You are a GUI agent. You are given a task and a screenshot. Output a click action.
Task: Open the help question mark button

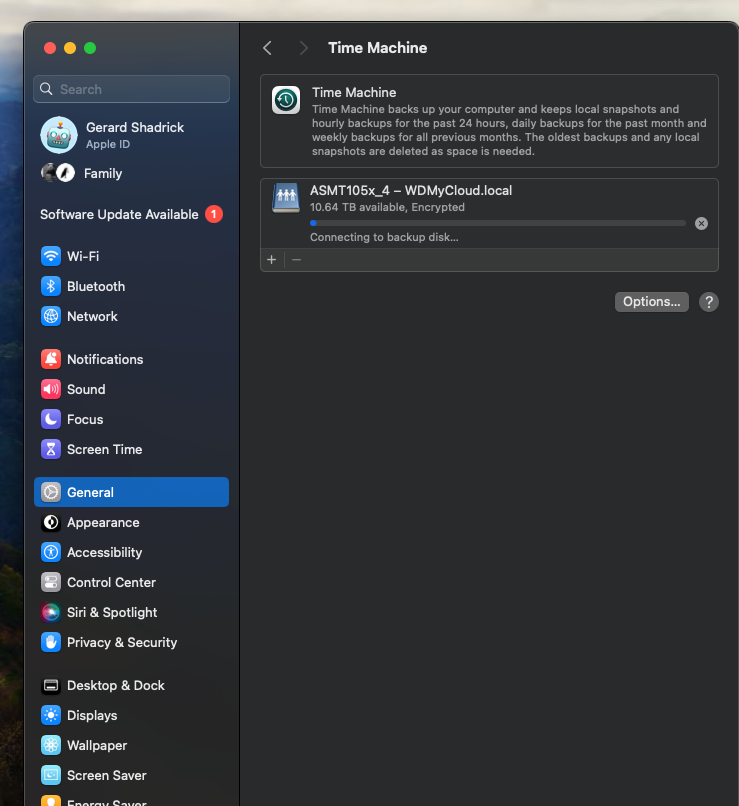coord(709,302)
